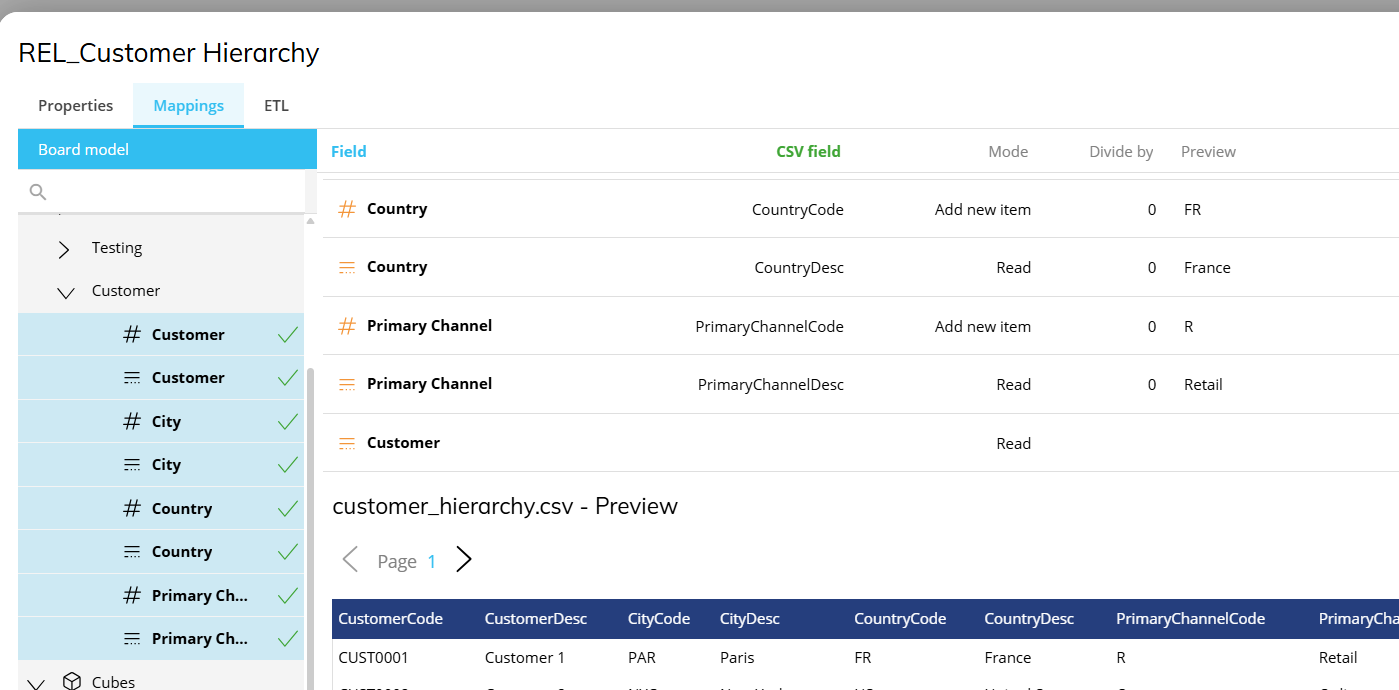Open CountryCode CSV field selector
This screenshot has height=690, width=1399.
(798, 210)
